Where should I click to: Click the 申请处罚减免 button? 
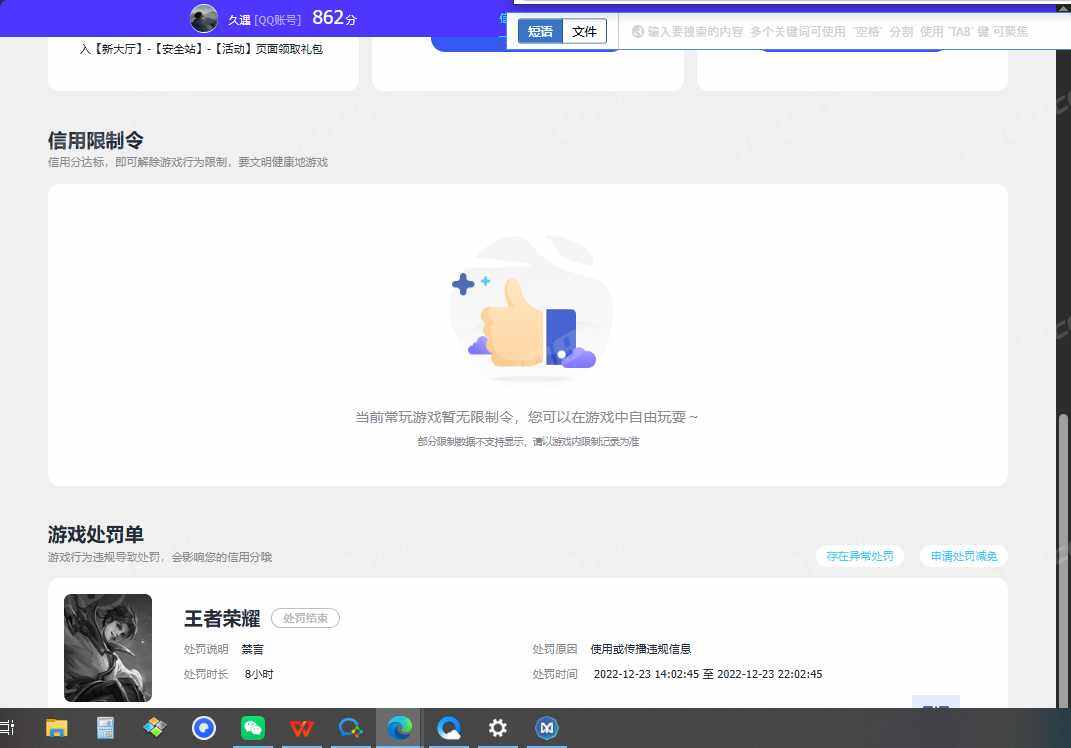point(964,556)
